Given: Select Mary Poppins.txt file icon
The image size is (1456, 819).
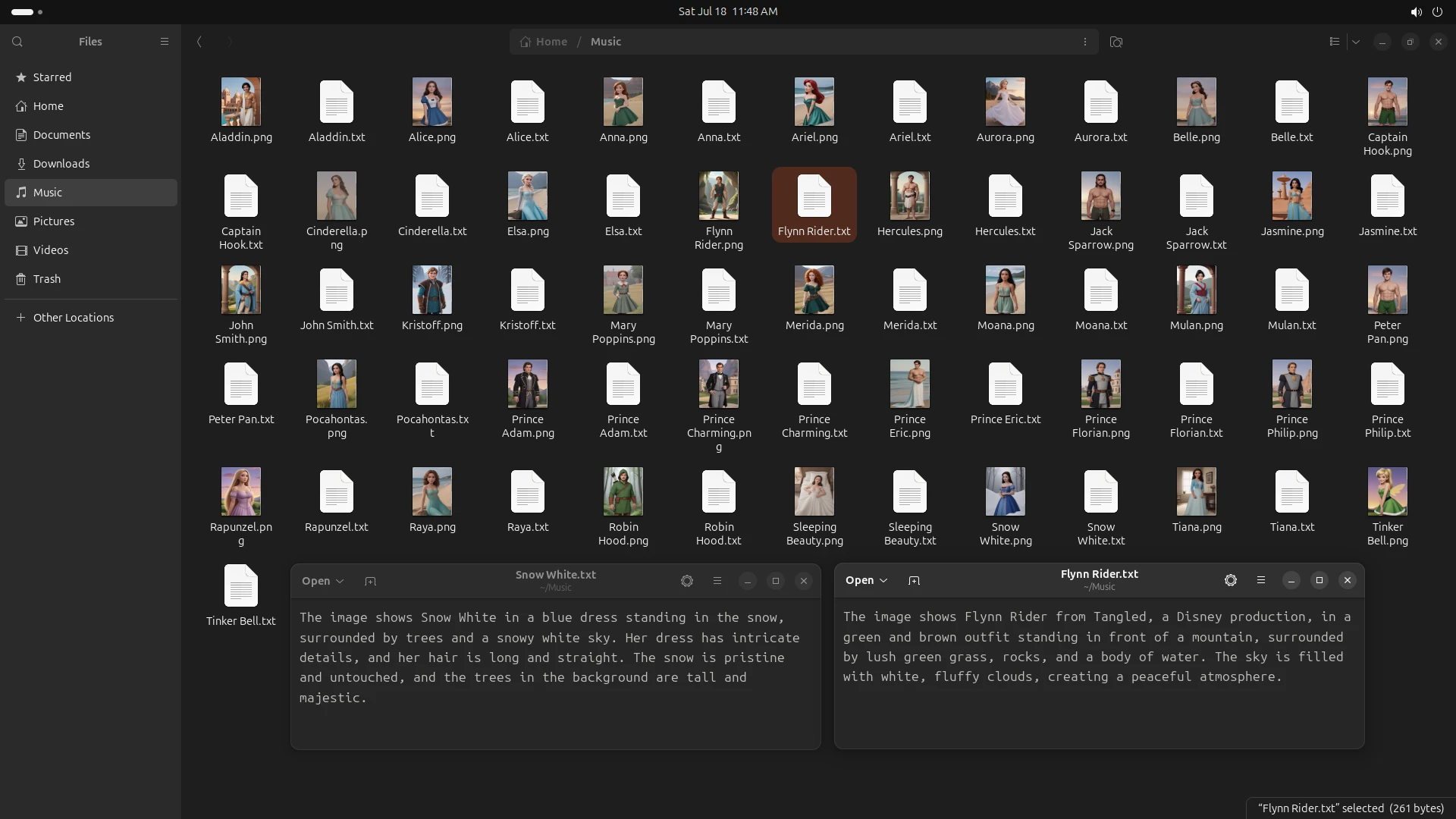Looking at the screenshot, I should click(x=719, y=290).
